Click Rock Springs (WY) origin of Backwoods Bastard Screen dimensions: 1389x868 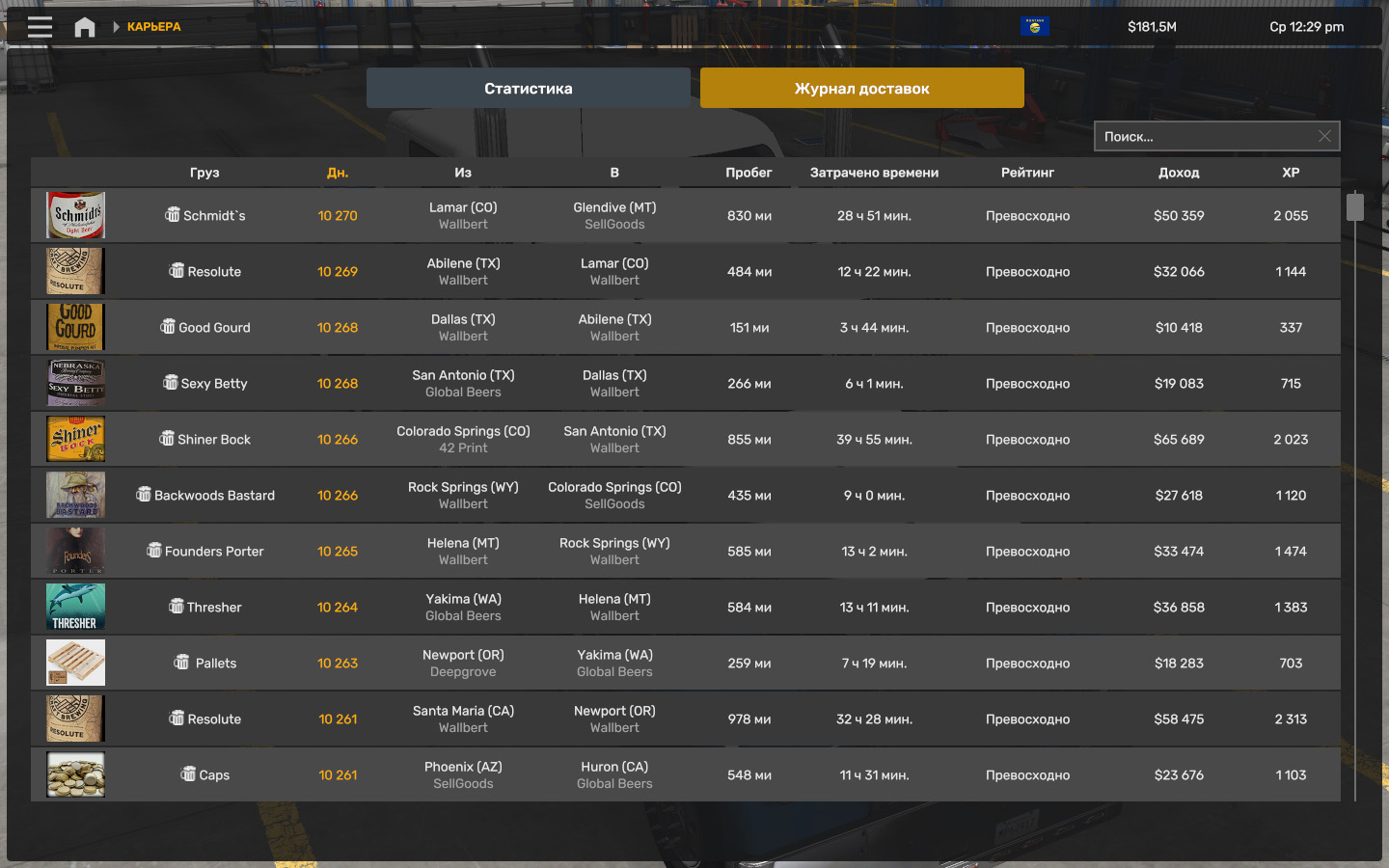463,487
